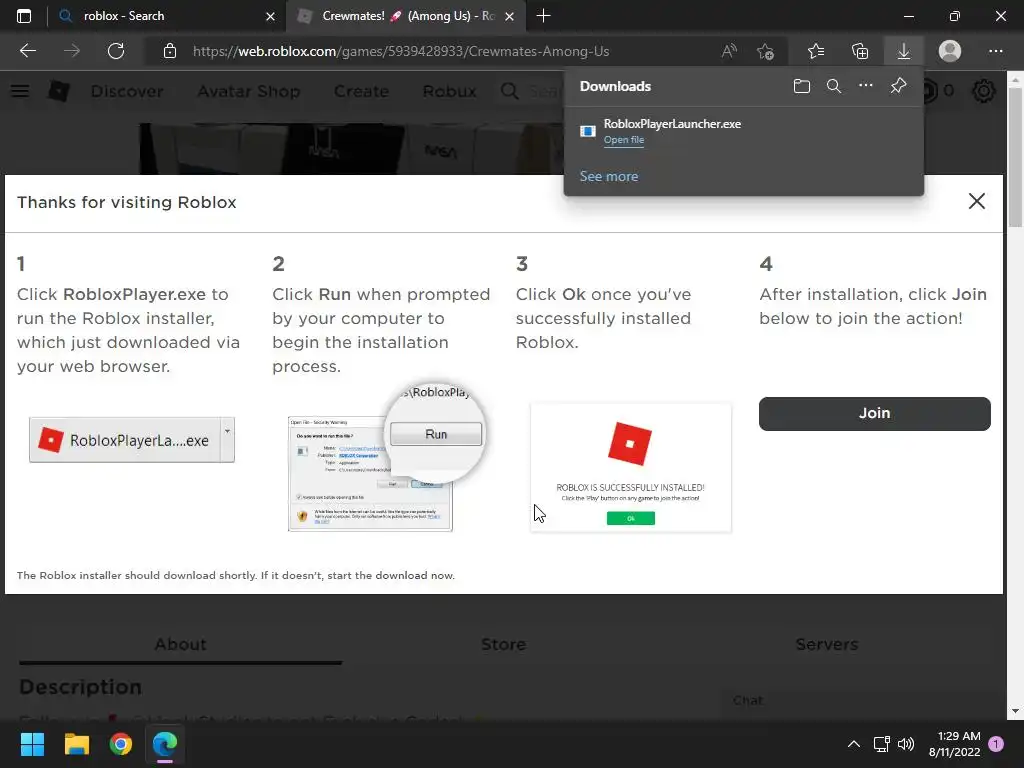Toggle the Downloads toolbar button
Image resolution: width=1024 pixels, height=768 pixels.
[x=904, y=51]
